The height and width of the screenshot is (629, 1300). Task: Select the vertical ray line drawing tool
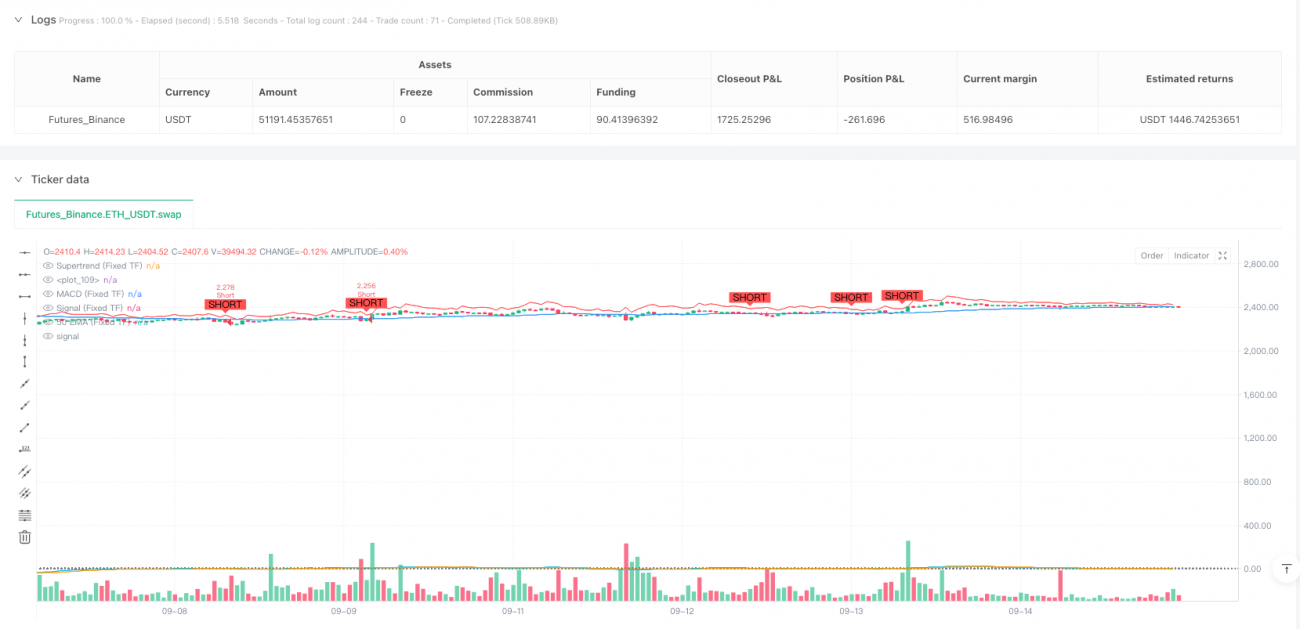(x=25, y=340)
